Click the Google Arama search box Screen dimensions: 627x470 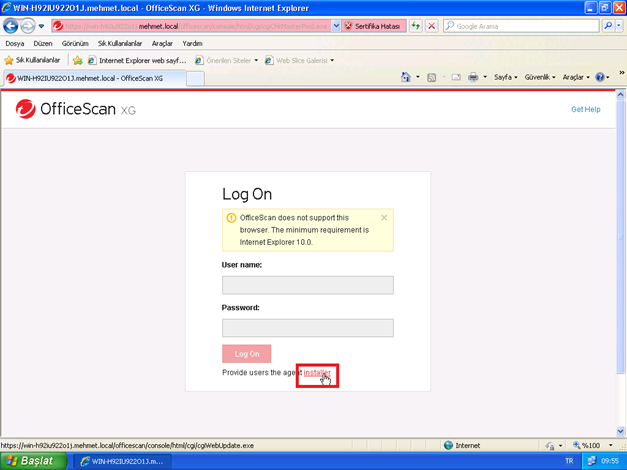(521, 26)
